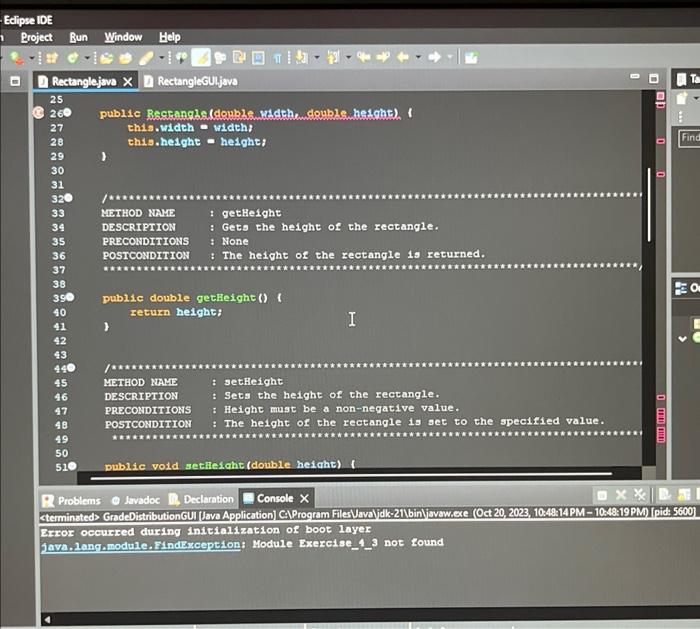Click the New Task icon in Task List
The height and width of the screenshot is (629, 700).
[x=682, y=99]
